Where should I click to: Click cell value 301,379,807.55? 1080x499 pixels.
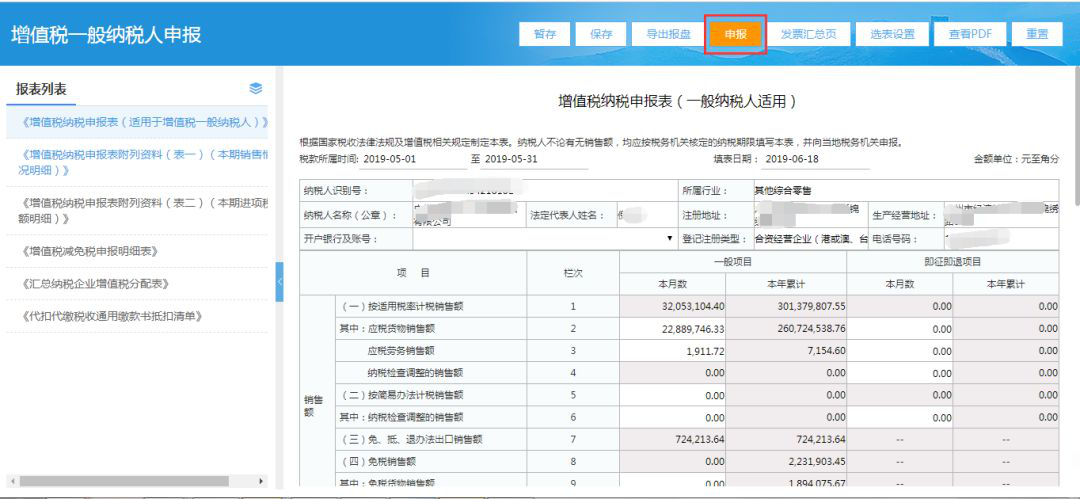[x=786, y=306]
